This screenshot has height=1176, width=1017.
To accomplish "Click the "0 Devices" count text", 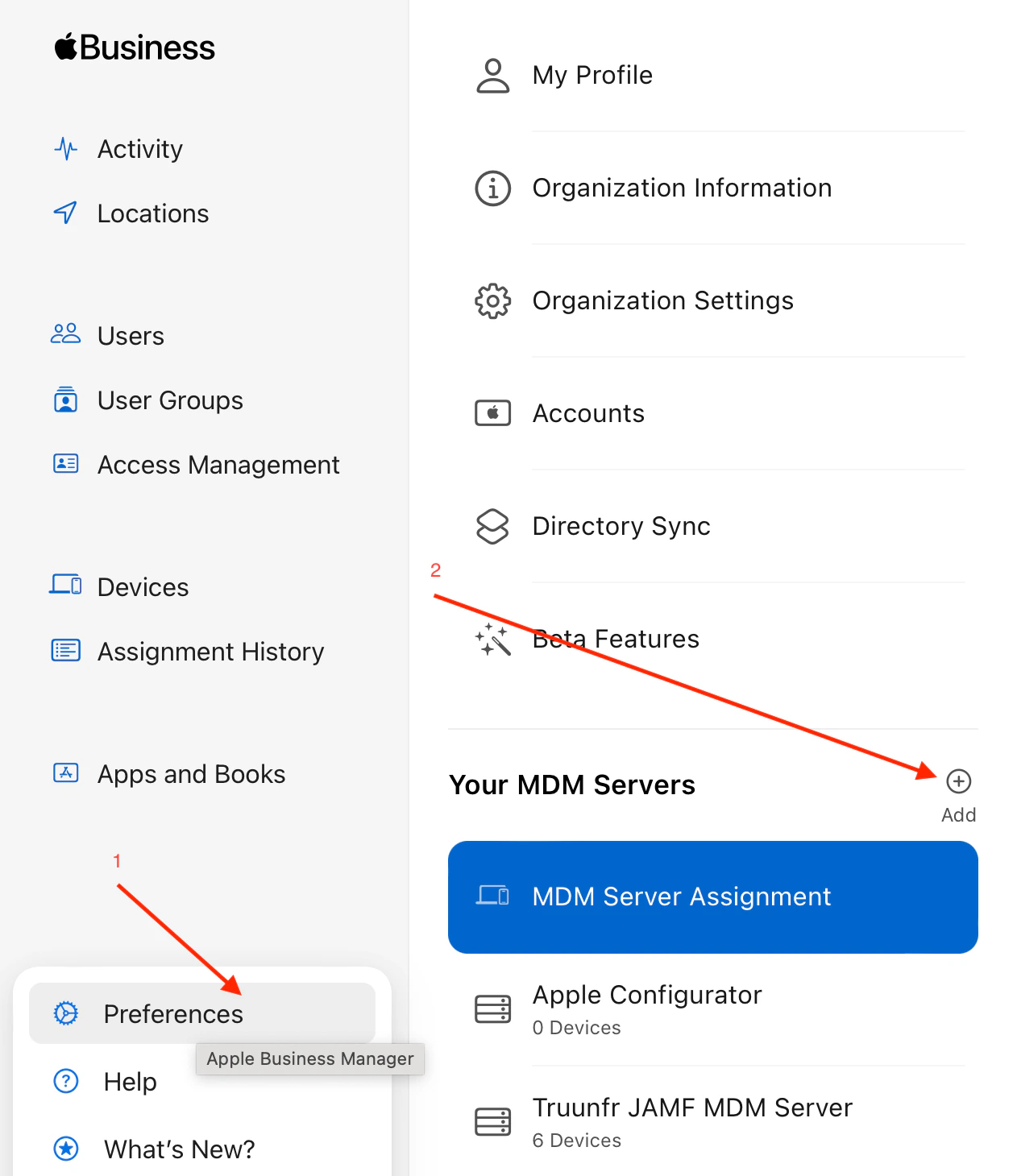I will click(576, 1028).
